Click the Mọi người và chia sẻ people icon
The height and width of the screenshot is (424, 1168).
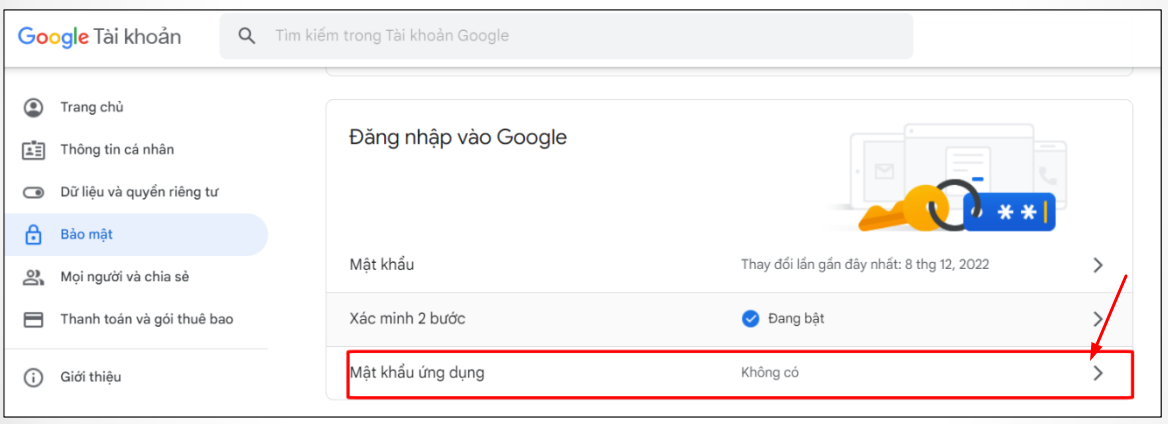pyautogui.click(x=34, y=277)
